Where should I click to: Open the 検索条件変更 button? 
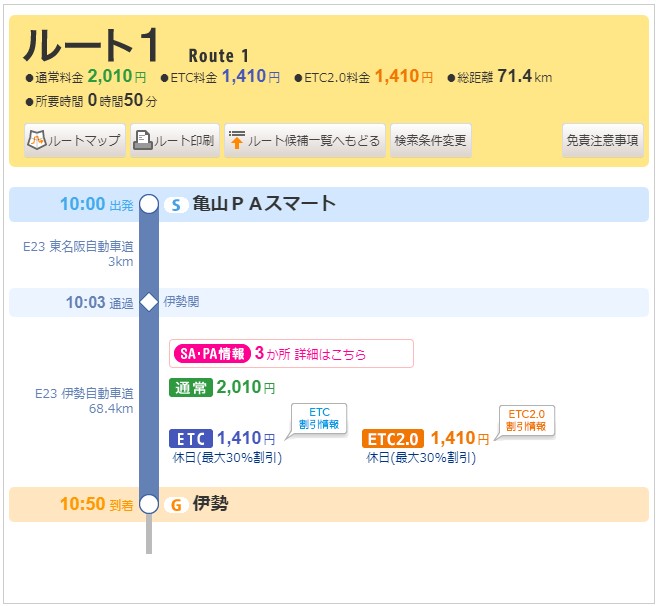[430, 141]
